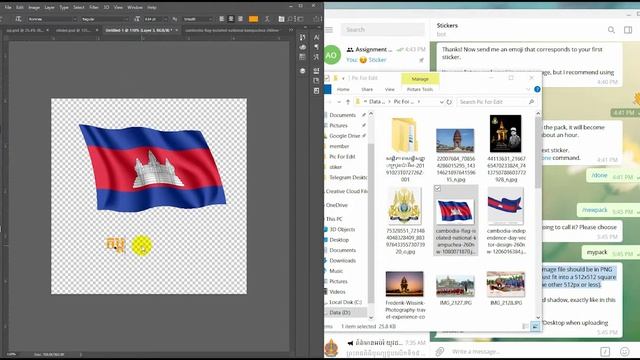The image size is (640, 360).
Task: Click the Search Pic For Edit field
Action: tap(496, 102)
